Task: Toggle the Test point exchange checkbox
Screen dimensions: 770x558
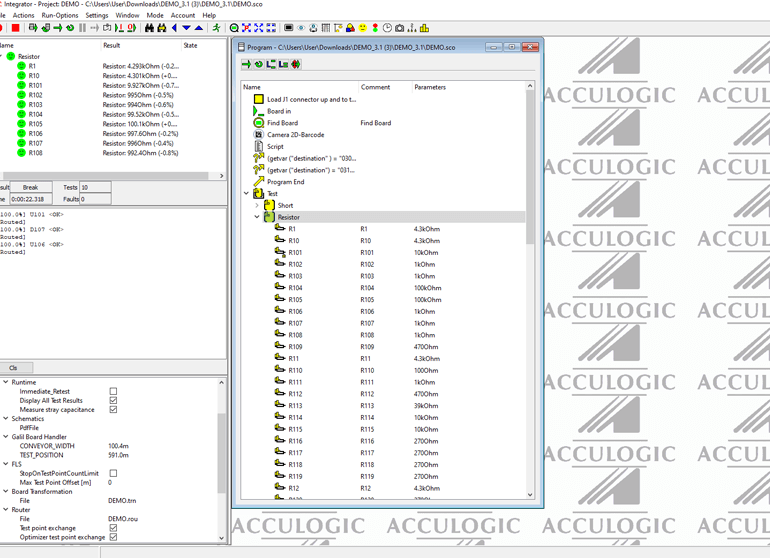Action: (113, 528)
